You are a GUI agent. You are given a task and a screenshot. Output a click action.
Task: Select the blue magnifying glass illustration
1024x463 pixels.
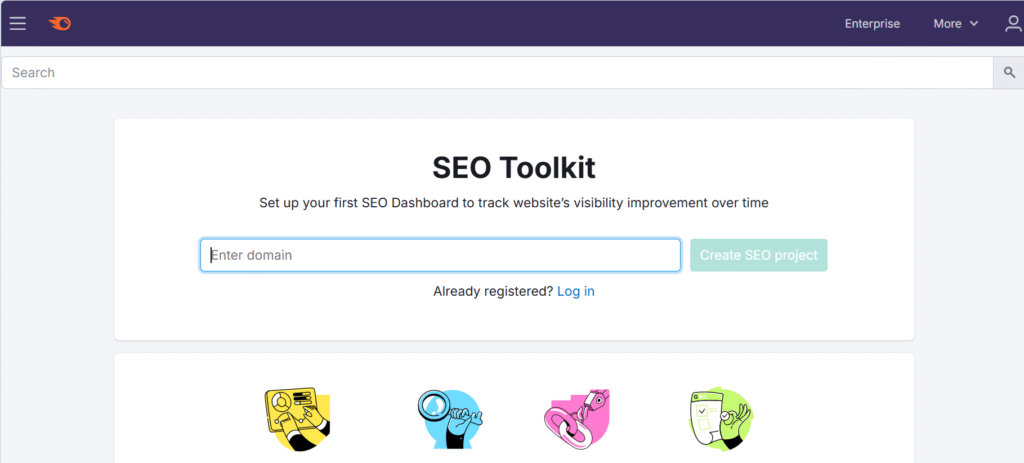click(449, 419)
